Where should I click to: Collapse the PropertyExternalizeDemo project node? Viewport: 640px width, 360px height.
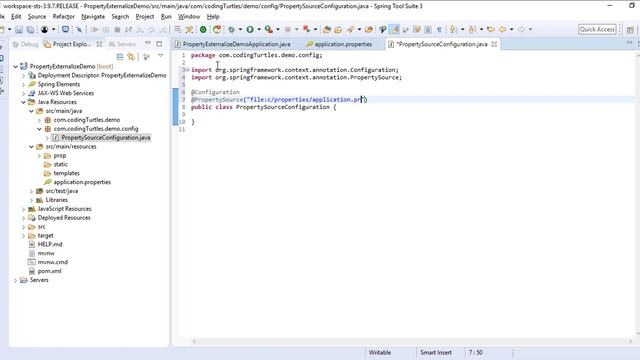pyautogui.click(x=16, y=67)
